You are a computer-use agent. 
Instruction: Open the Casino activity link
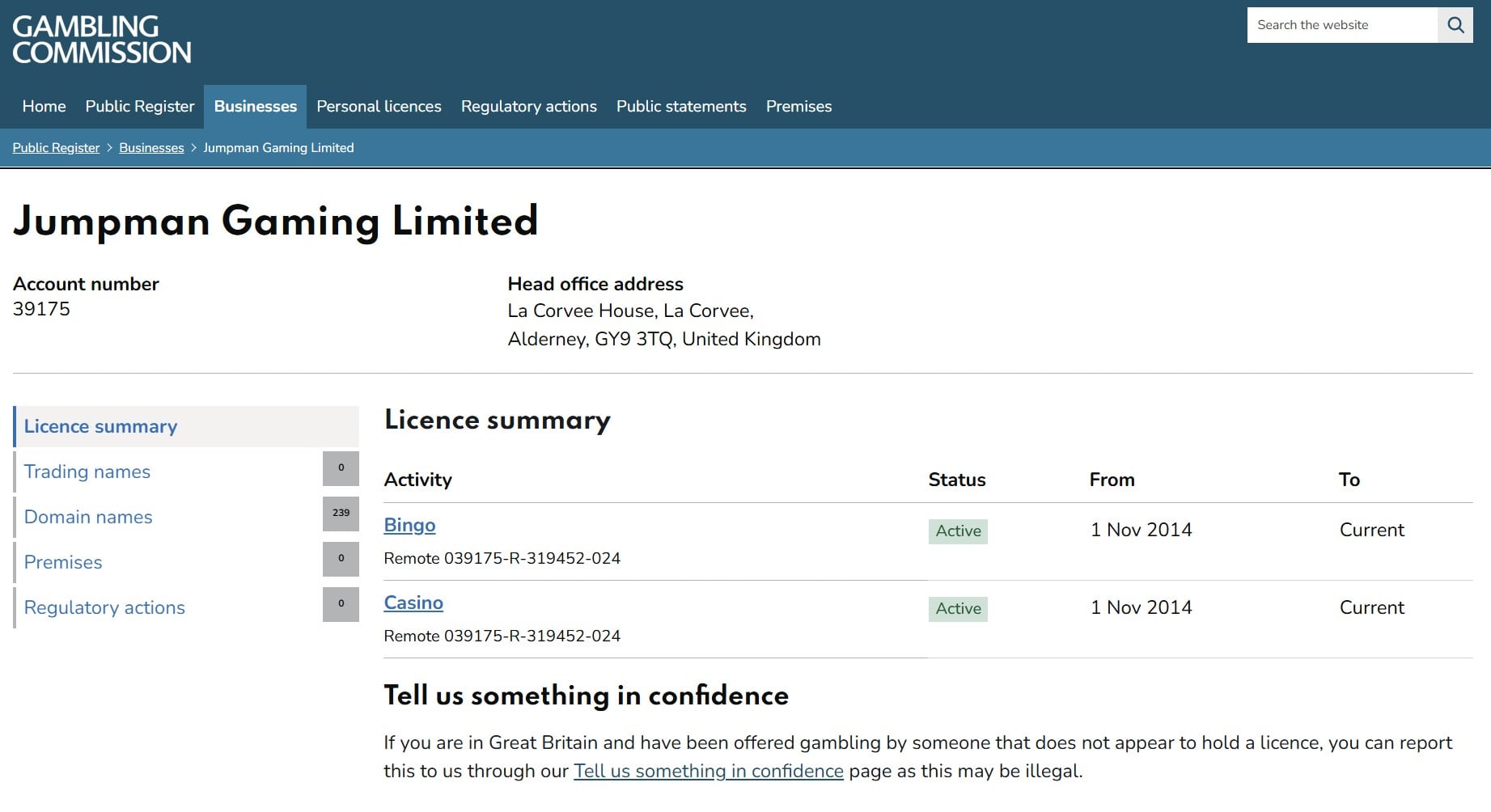pos(413,603)
